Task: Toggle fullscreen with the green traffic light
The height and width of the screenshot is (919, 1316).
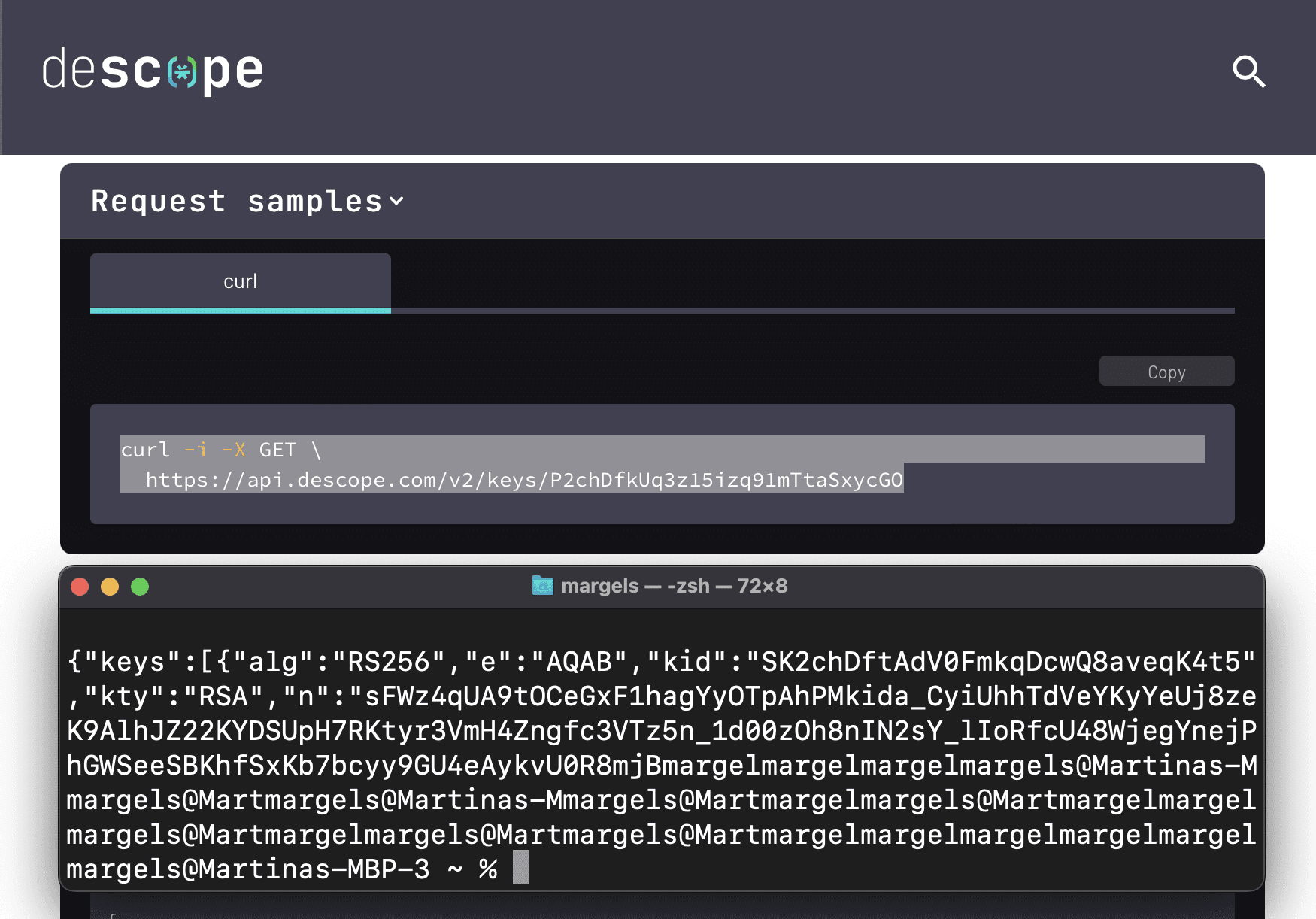Action: (x=140, y=587)
